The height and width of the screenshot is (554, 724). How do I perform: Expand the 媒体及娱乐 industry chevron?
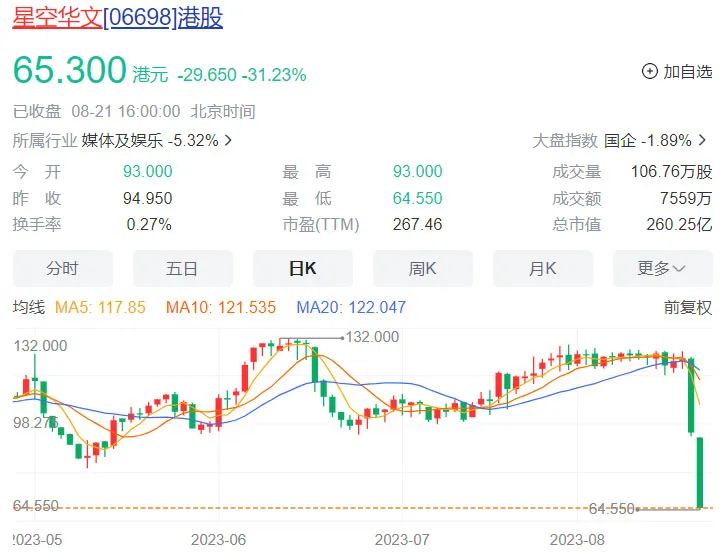coord(228,140)
